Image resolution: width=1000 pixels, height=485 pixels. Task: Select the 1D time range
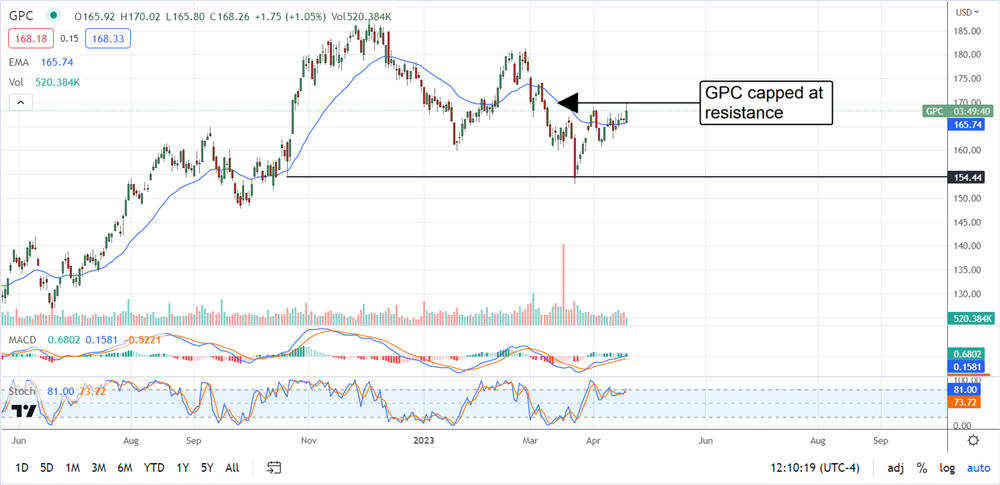pyautogui.click(x=22, y=468)
